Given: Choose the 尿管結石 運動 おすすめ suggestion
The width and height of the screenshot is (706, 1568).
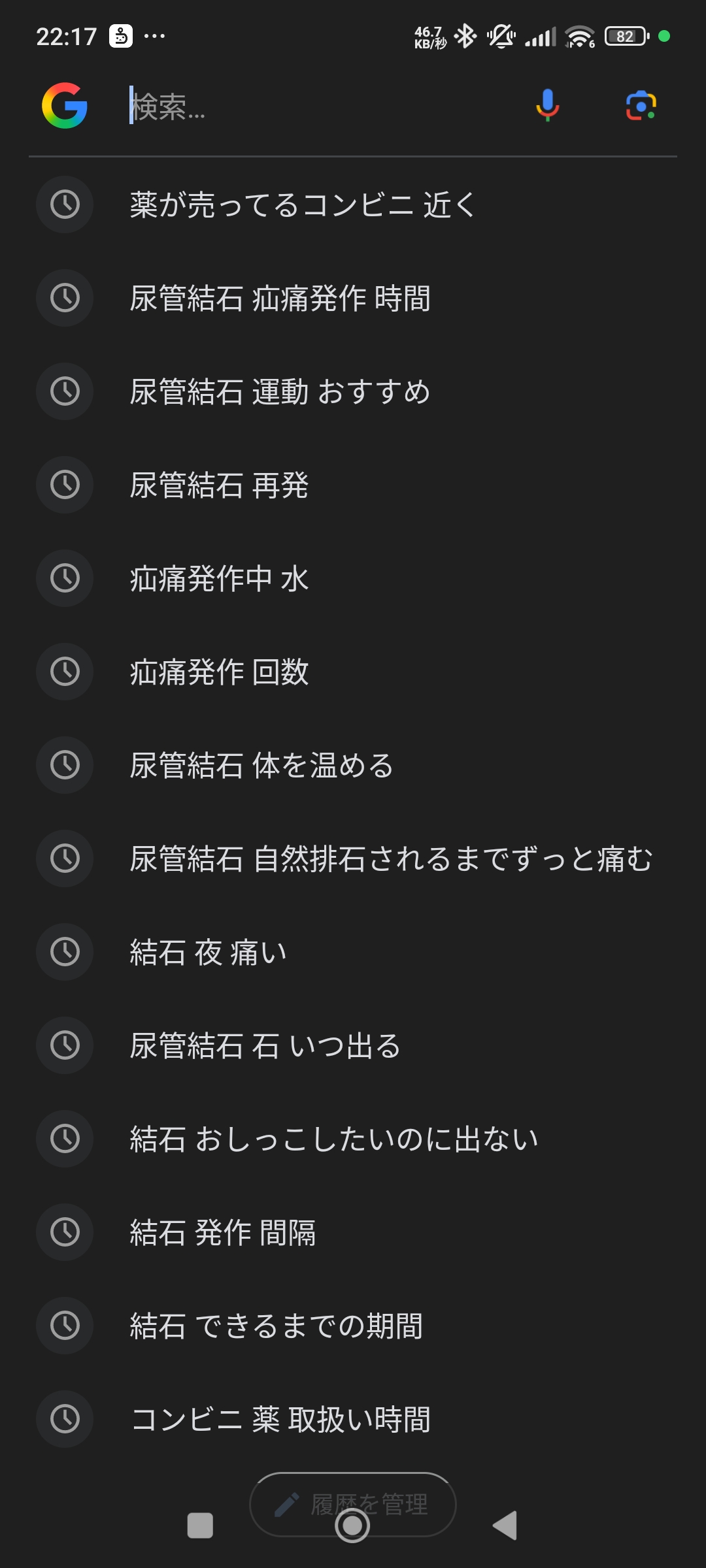Looking at the screenshot, I should 280,392.
